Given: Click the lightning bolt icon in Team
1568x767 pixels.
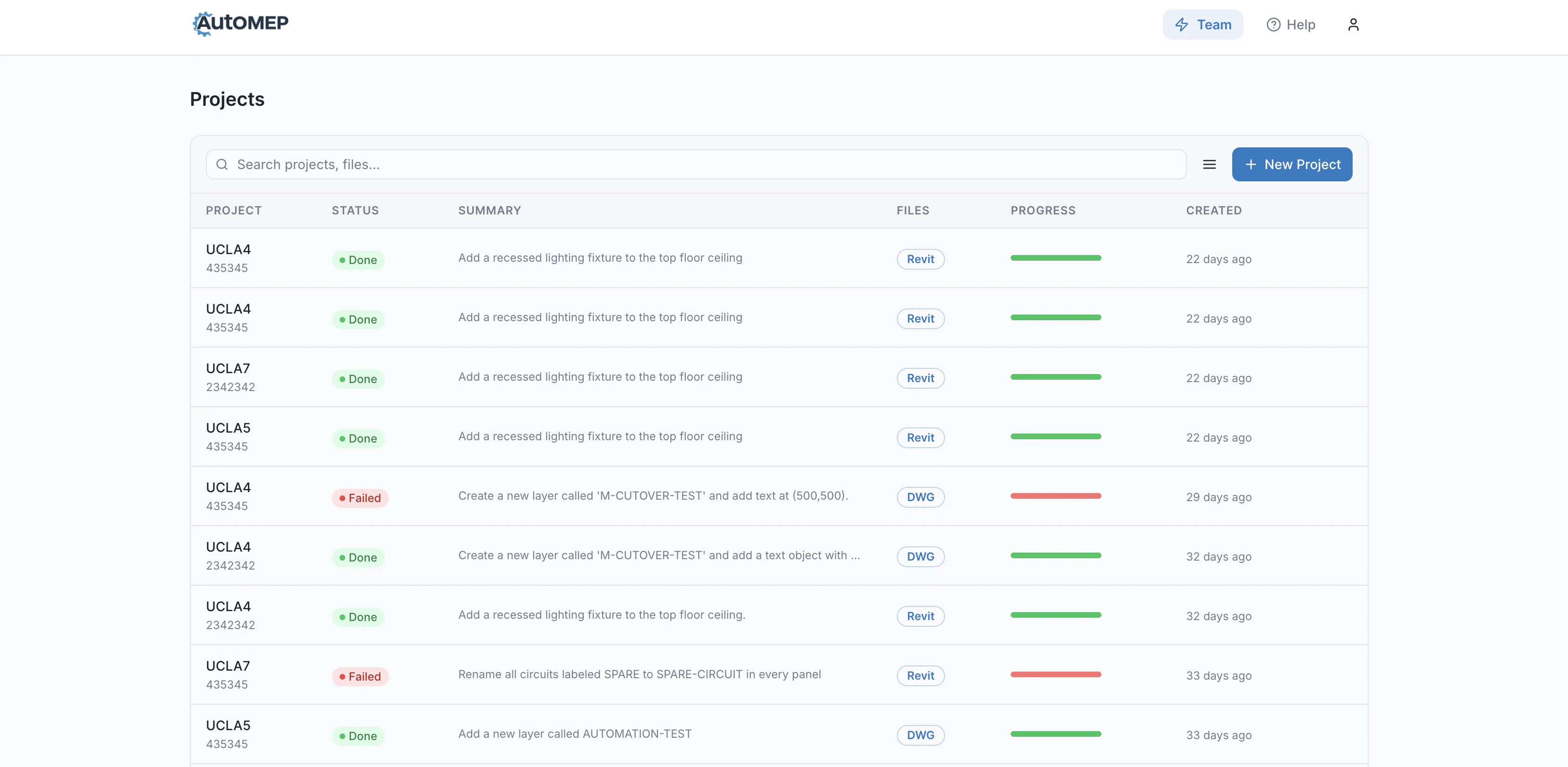Looking at the screenshot, I should click(1181, 25).
